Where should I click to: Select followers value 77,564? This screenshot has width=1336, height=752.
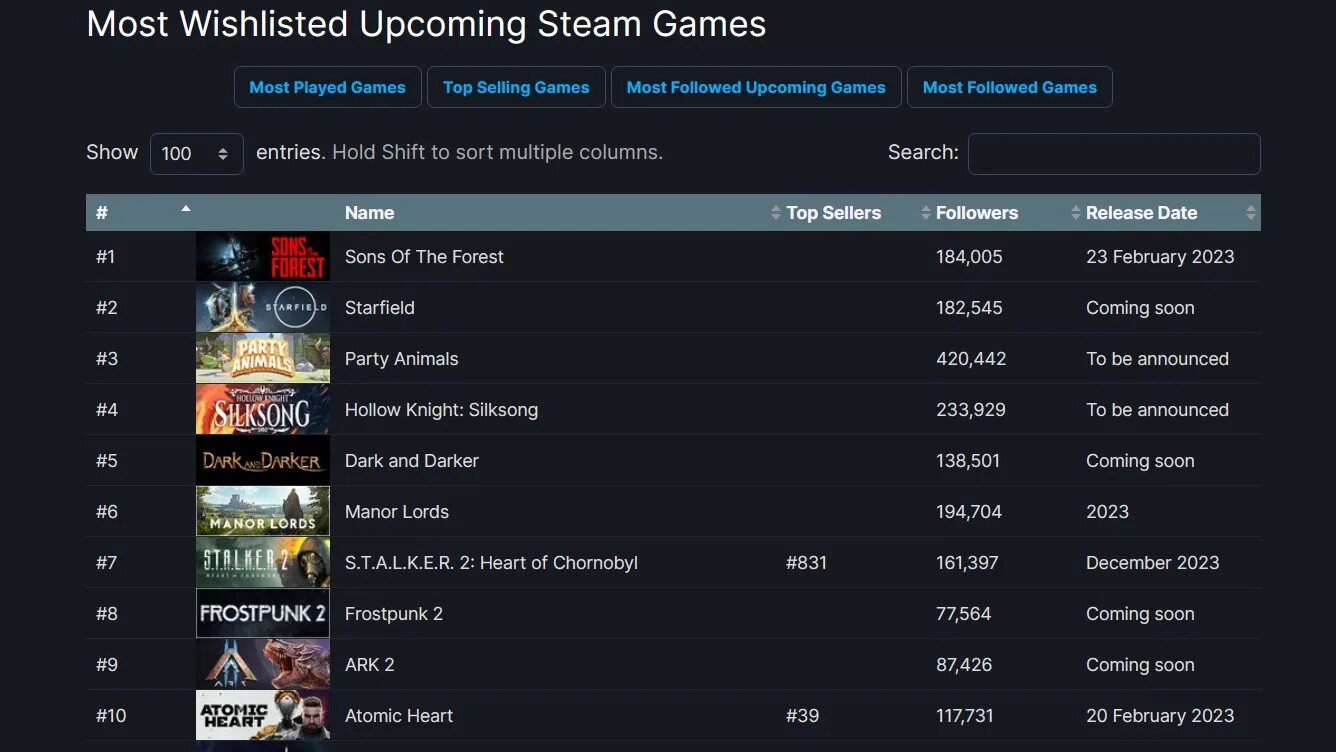click(x=963, y=614)
